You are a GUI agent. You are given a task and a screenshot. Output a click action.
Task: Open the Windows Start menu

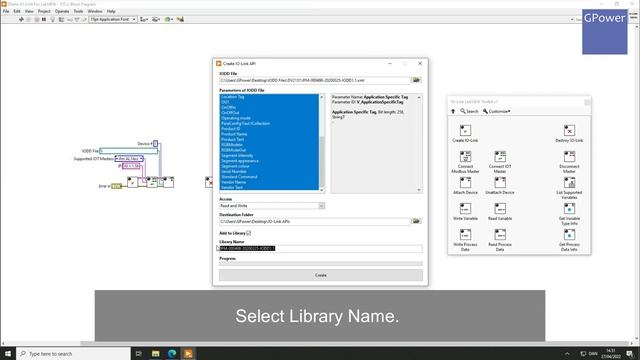click(8, 353)
